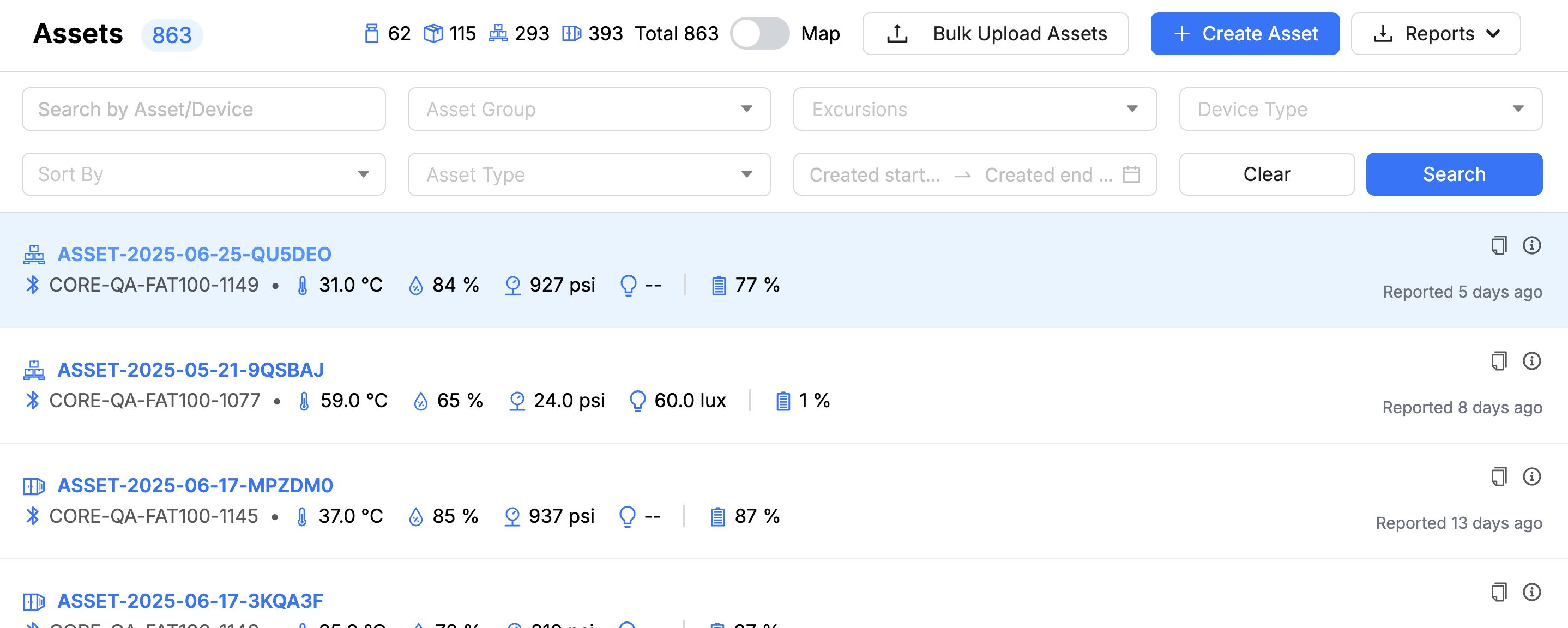
Task: Open the Device Type dropdown
Action: (1360, 109)
